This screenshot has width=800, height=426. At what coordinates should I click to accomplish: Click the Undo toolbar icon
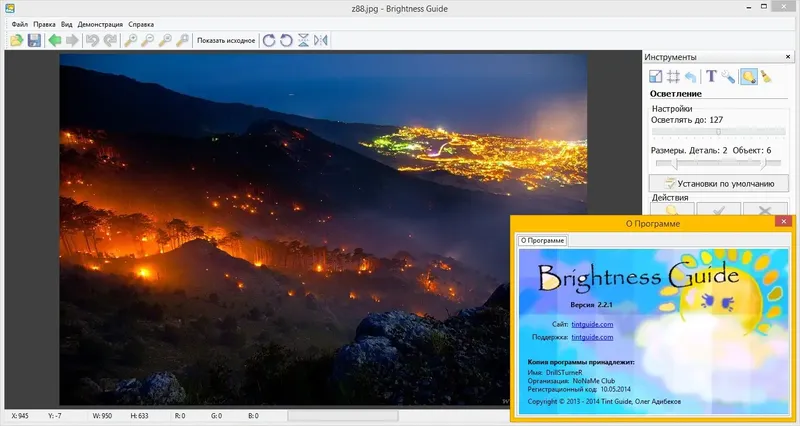coord(92,40)
